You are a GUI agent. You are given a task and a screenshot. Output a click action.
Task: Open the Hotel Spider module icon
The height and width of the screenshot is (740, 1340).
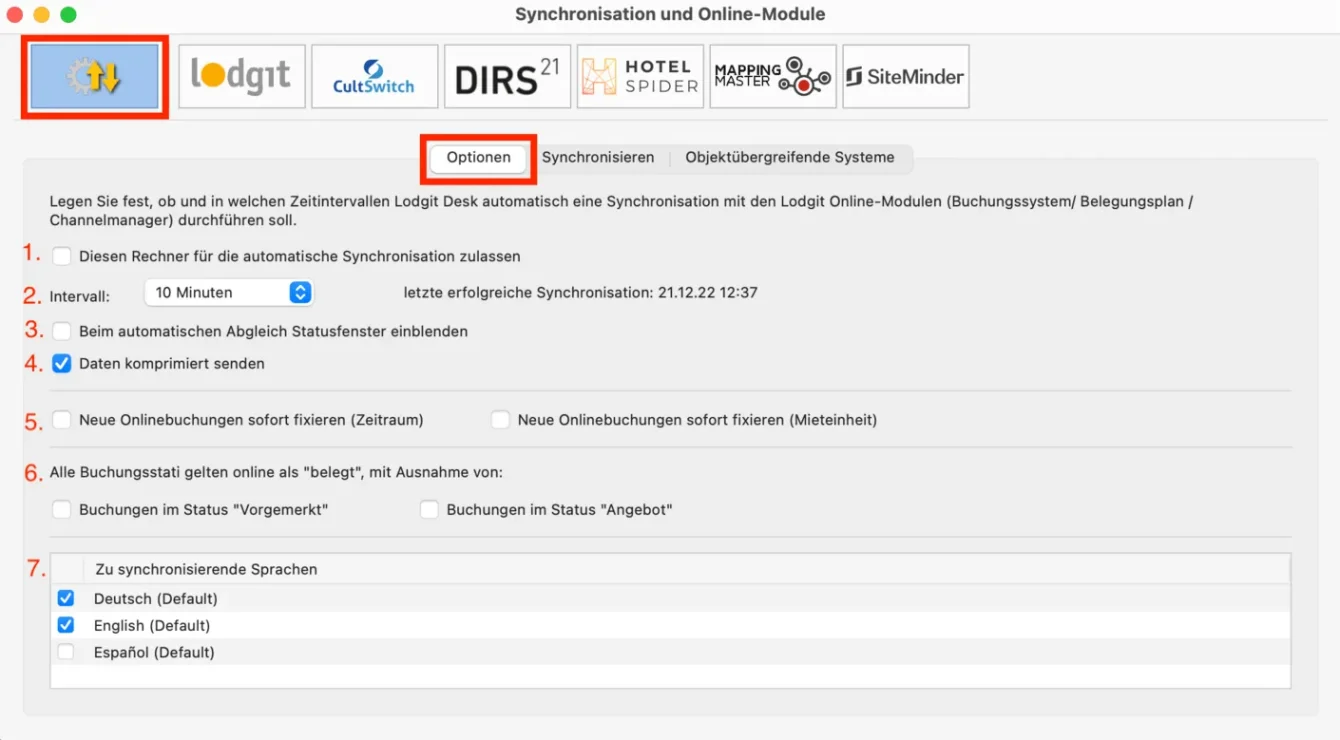pos(640,76)
